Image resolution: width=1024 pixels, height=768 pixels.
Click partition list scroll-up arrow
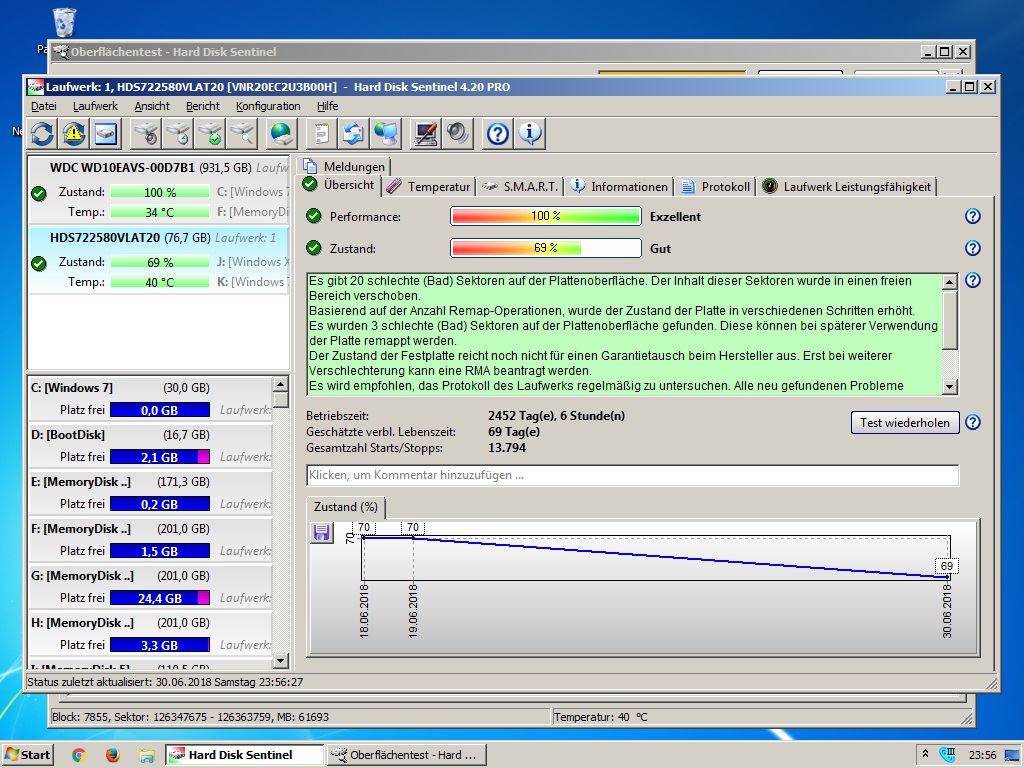[x=281, y=384]
